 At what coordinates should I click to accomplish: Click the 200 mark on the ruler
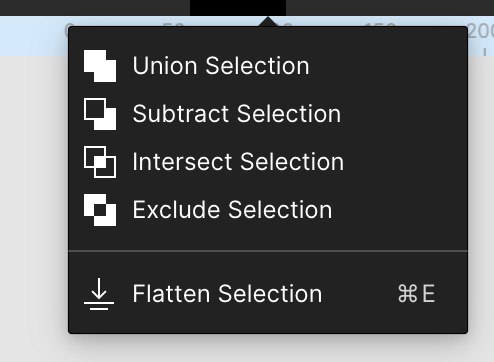tap(481, 31)
